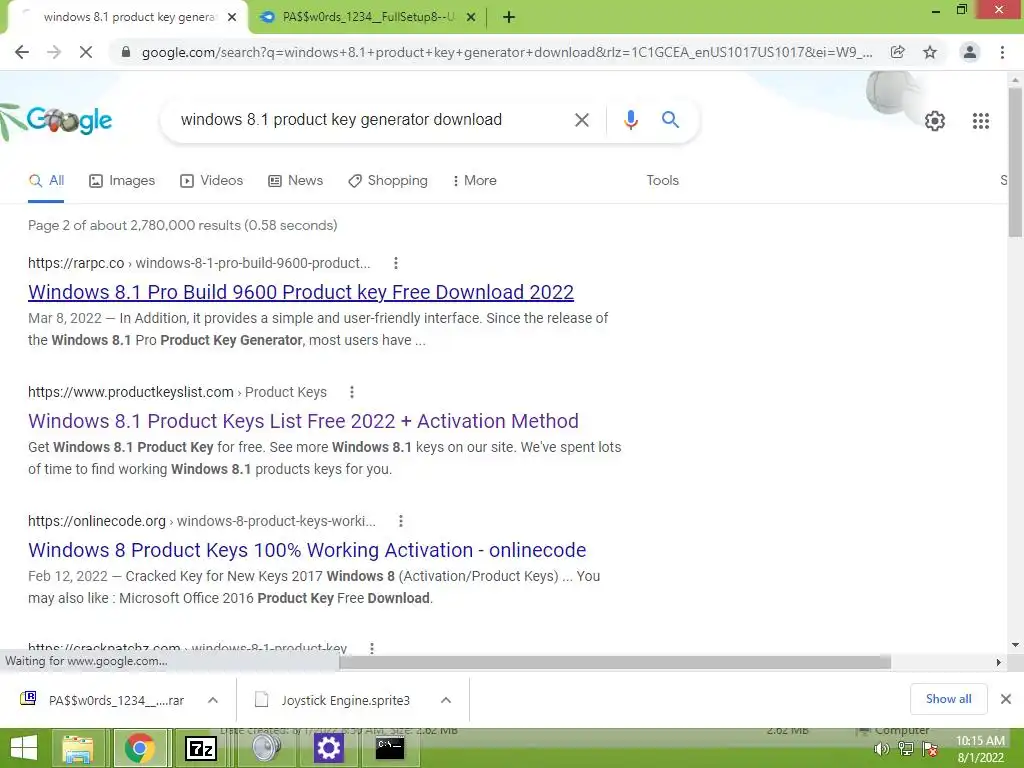Stop loading the page
This screenshot has width=1024, height=768.
(86, 52)
